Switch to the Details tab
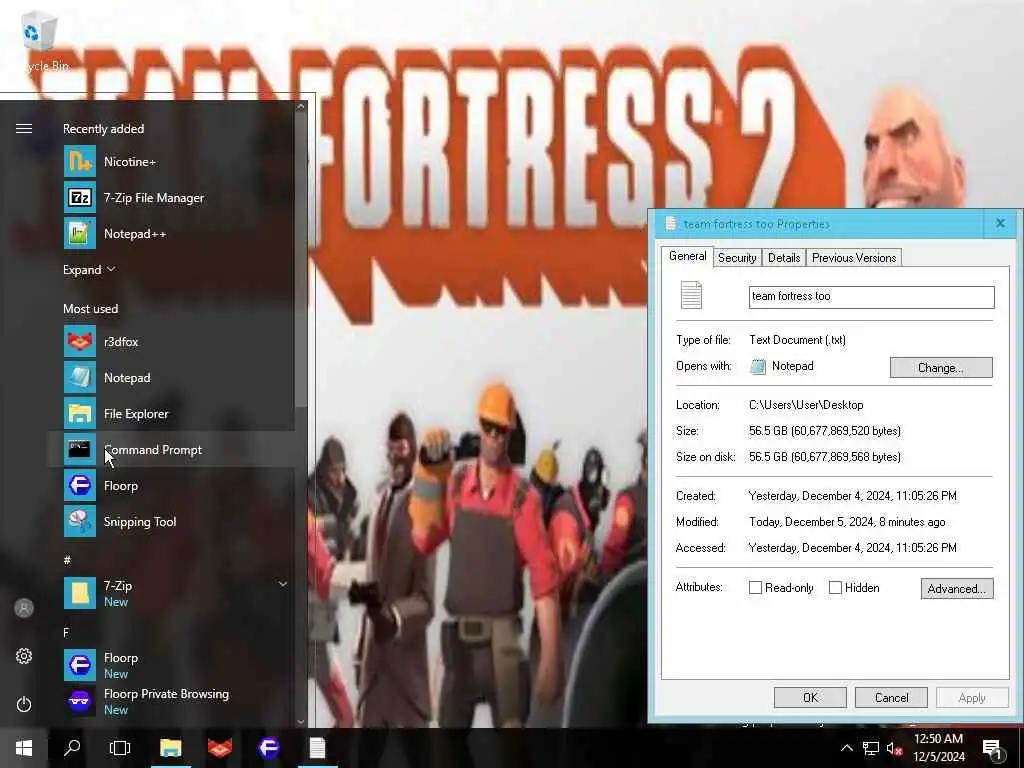1024x768 pixels. [x=784, y=258]
